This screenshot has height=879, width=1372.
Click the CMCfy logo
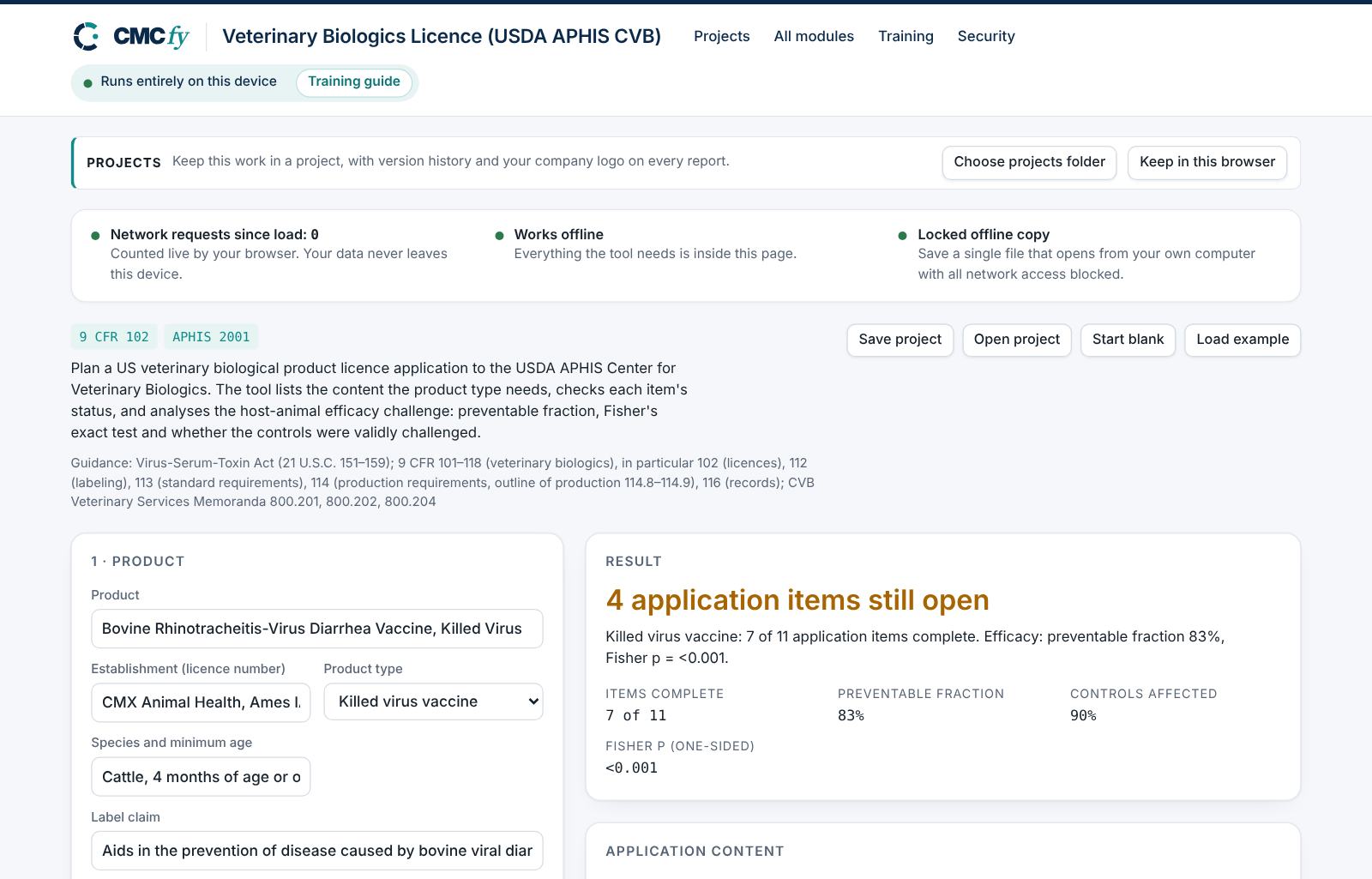(130, 36)
